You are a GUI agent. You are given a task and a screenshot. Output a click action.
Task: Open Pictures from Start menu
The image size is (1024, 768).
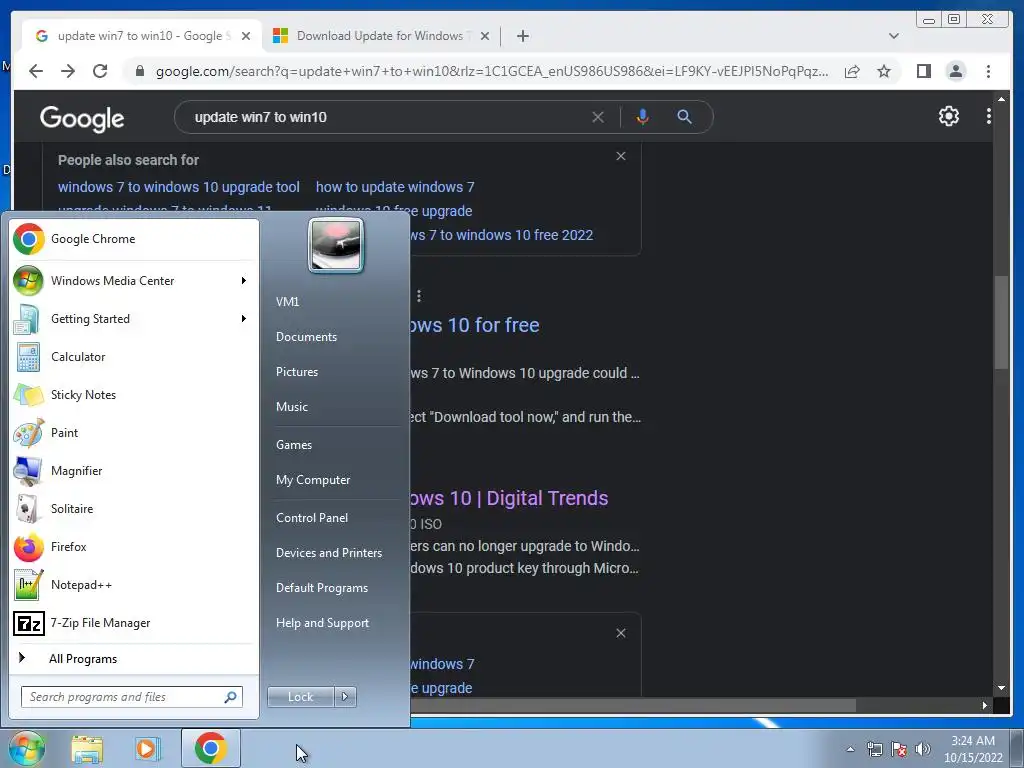[297, 372]
